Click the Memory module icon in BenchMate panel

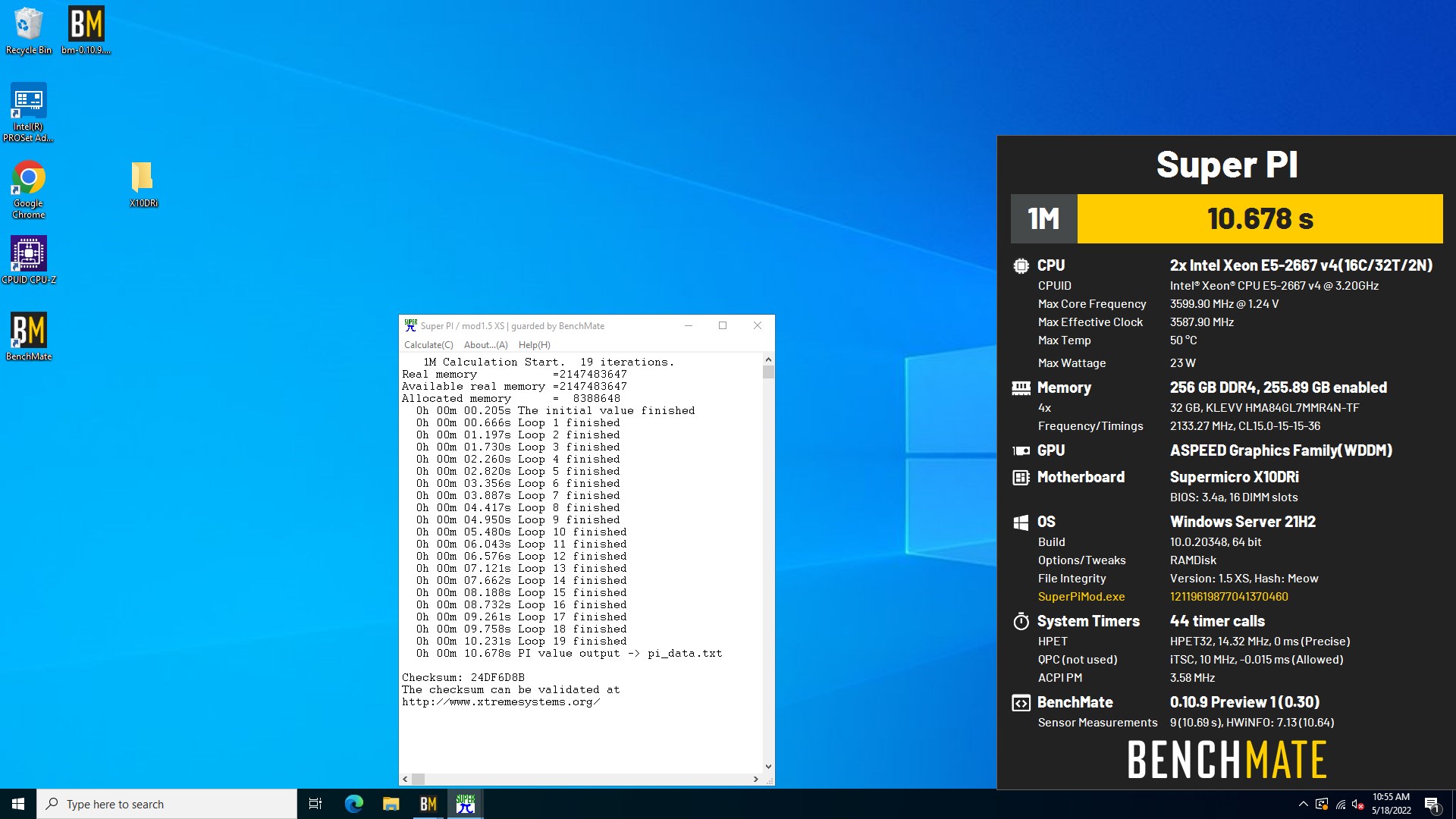tap(1021, 388)
